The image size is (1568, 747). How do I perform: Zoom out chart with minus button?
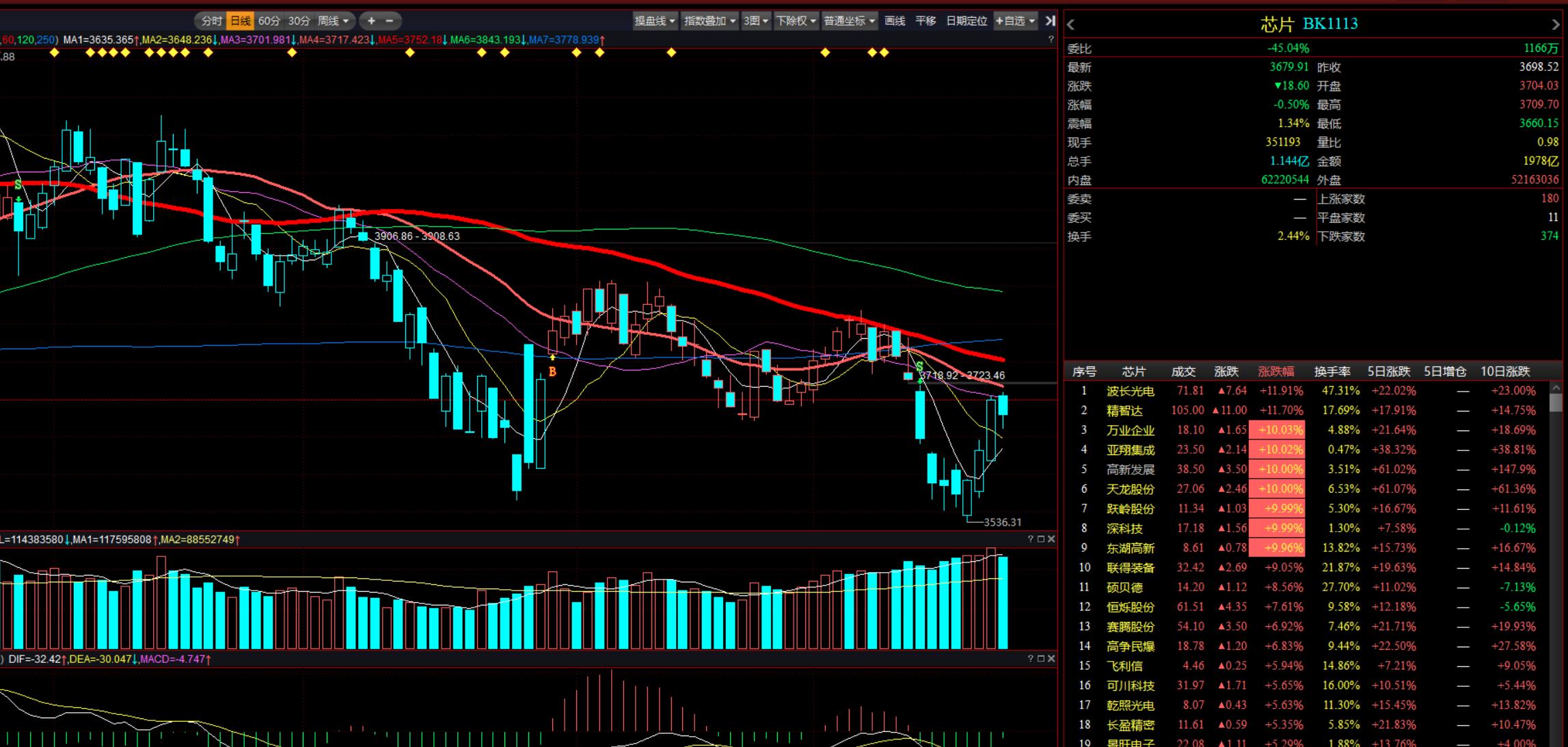click(390, 21)
